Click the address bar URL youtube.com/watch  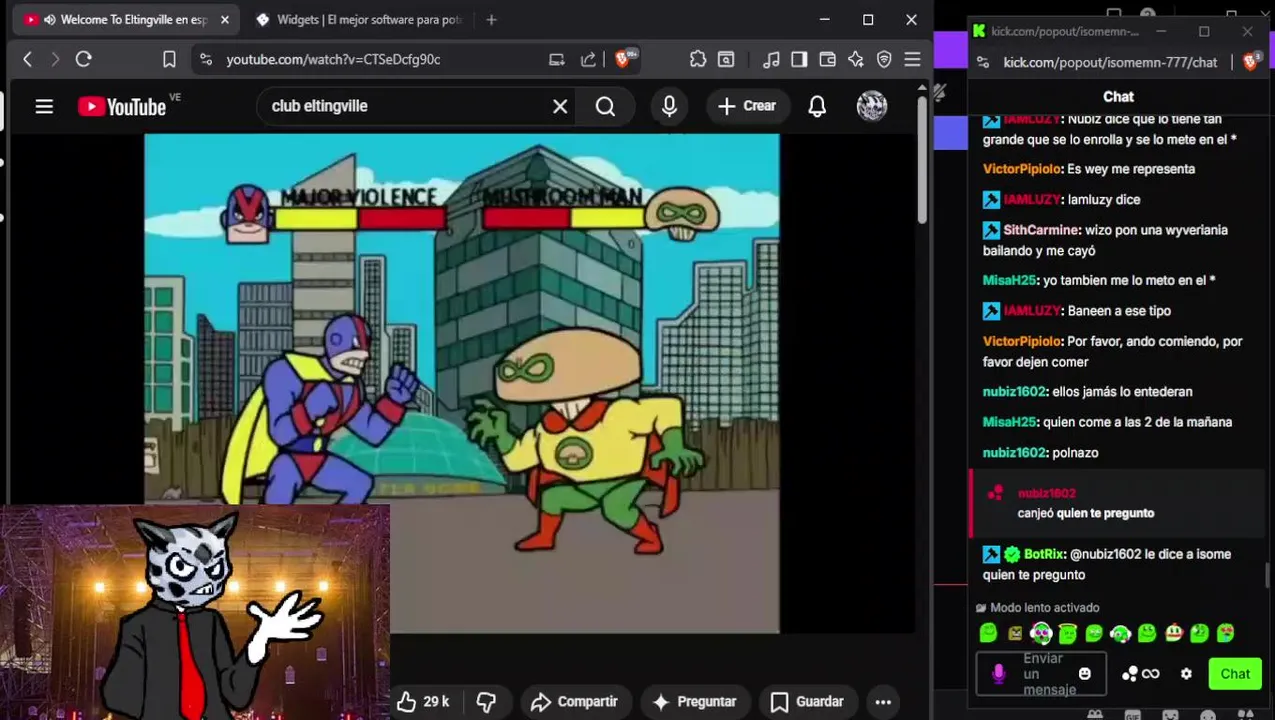pyautogui.click(x=333, y=60)
